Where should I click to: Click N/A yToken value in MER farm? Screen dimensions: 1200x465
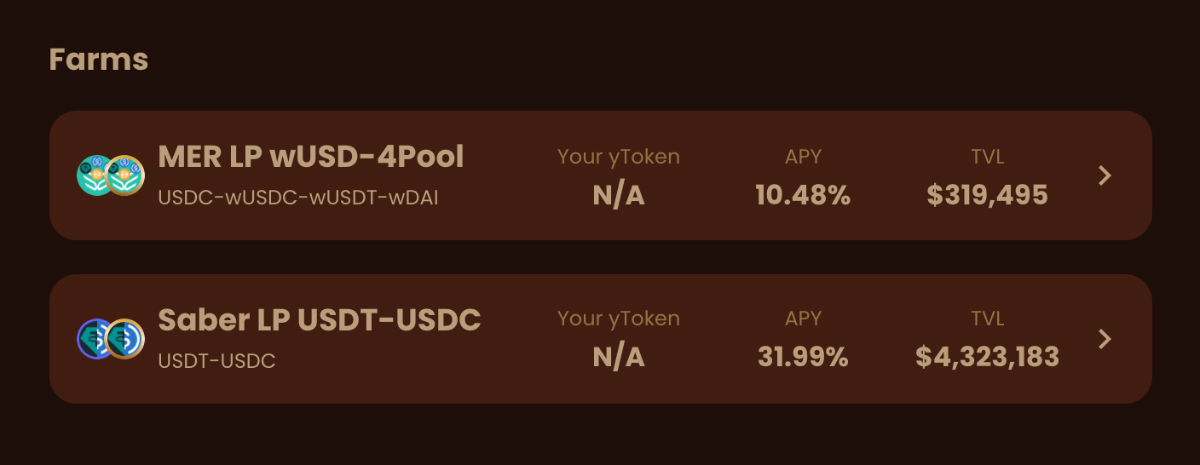tap(618, 195)
